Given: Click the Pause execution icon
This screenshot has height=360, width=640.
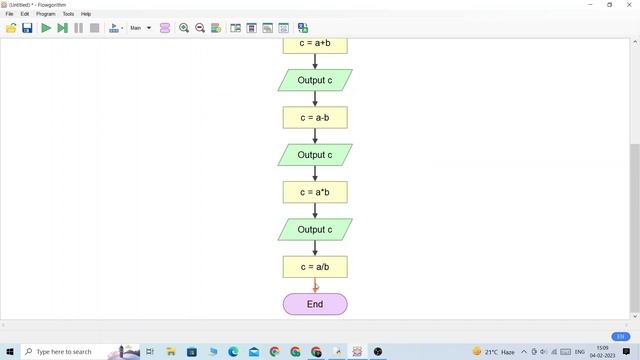Looking at the screenshot, I should tap(78, 28).
